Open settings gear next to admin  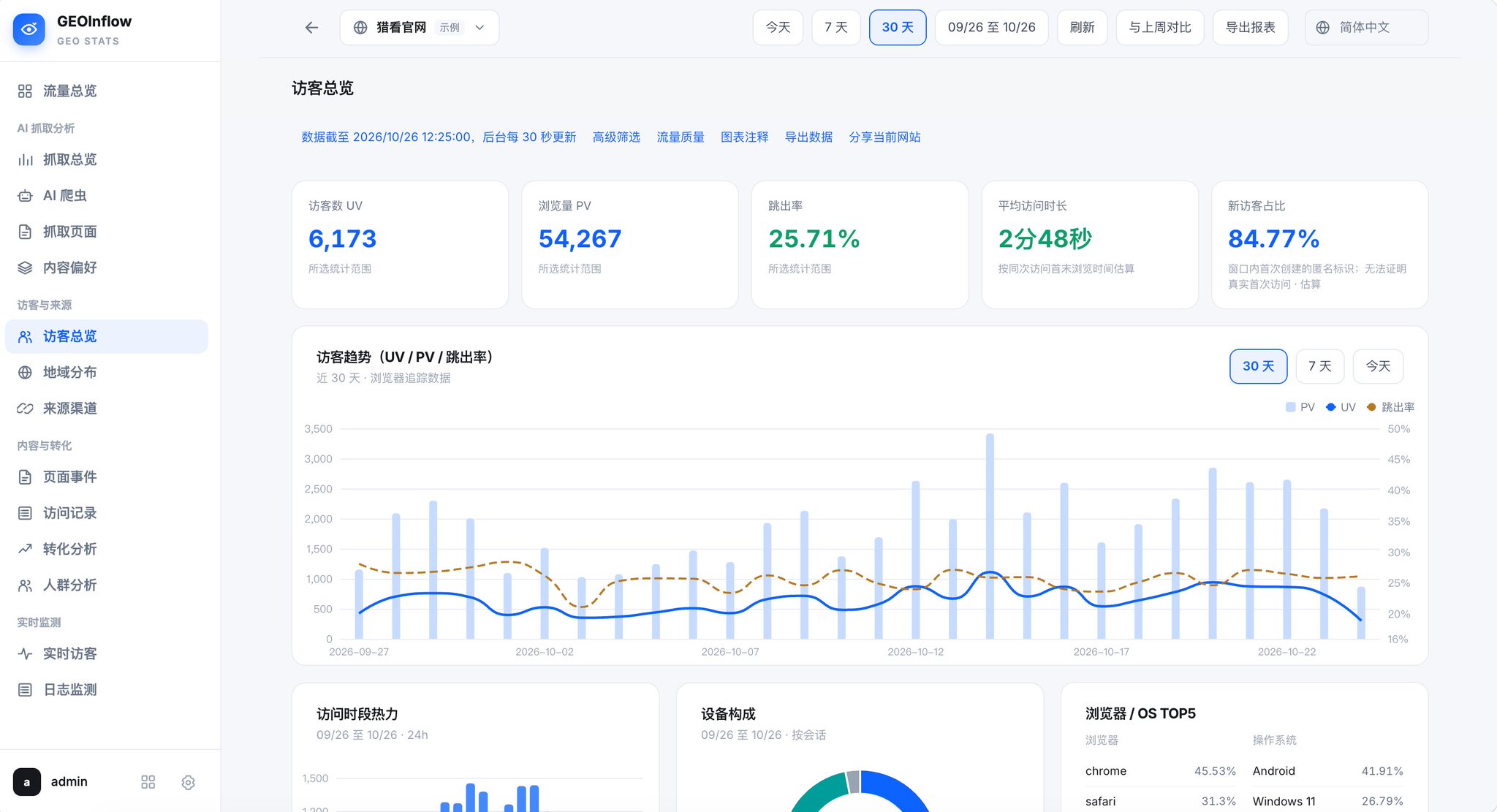(188, 782)
